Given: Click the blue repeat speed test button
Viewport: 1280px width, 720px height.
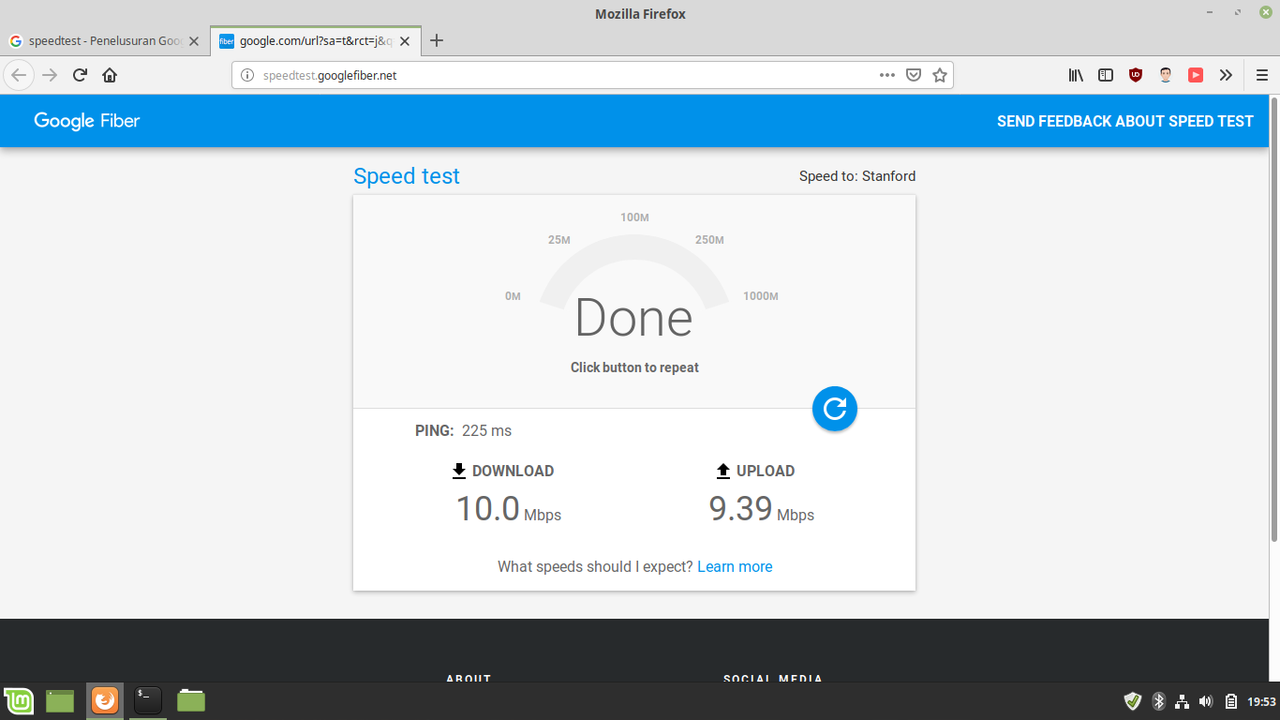Looking at the screenshot, I should click(x=834, y=408).
